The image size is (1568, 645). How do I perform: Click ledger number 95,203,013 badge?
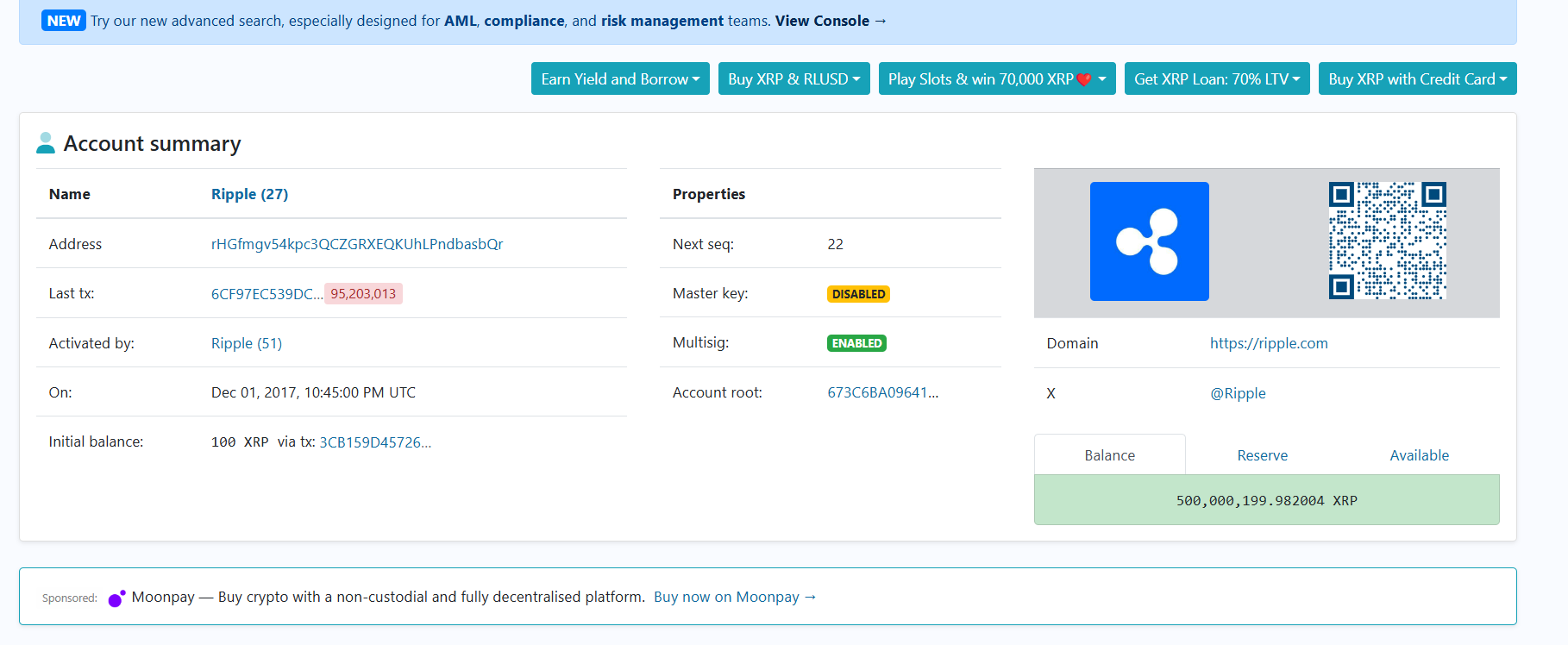click(363, 294)
